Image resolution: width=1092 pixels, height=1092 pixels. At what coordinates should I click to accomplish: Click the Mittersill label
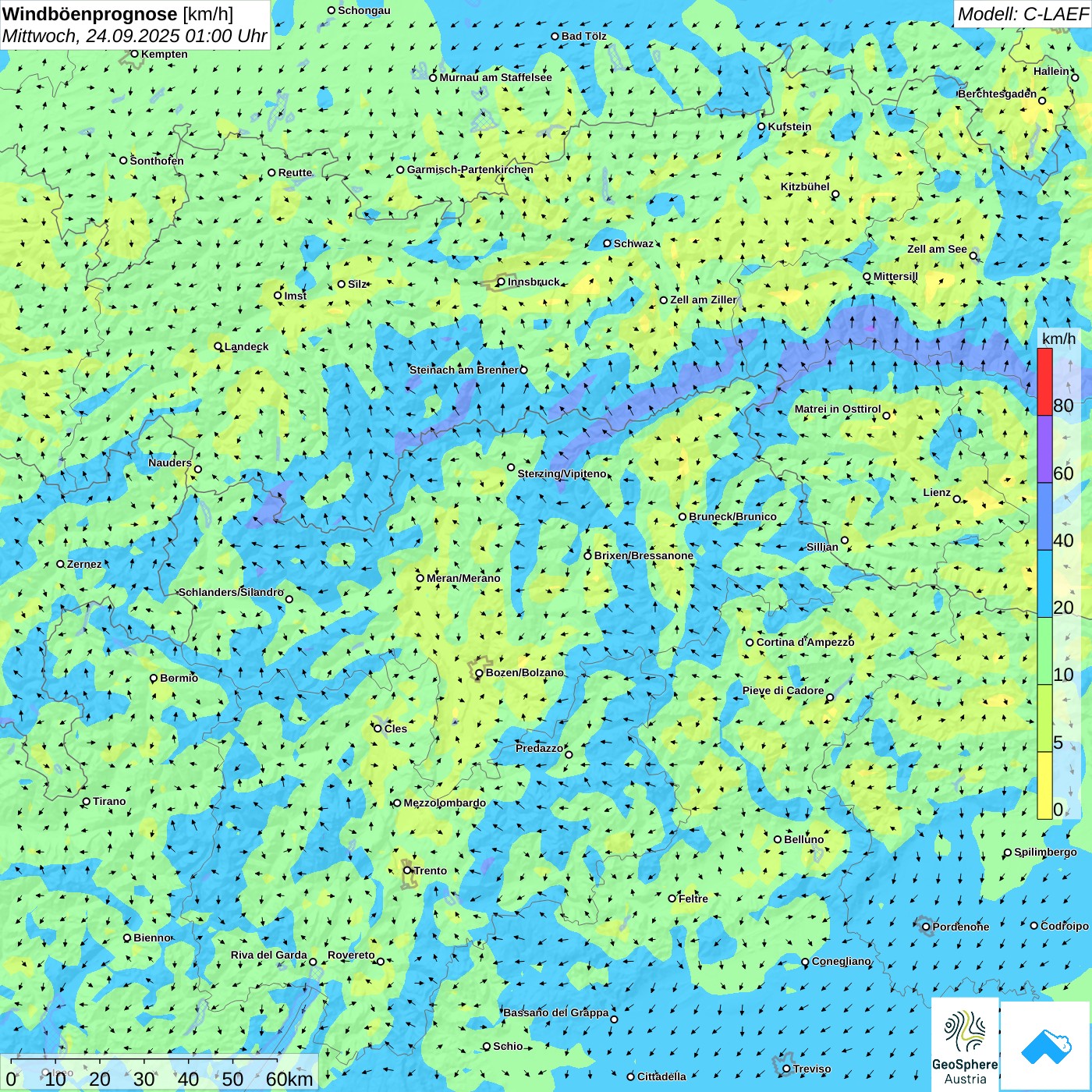tap(895, 276)
